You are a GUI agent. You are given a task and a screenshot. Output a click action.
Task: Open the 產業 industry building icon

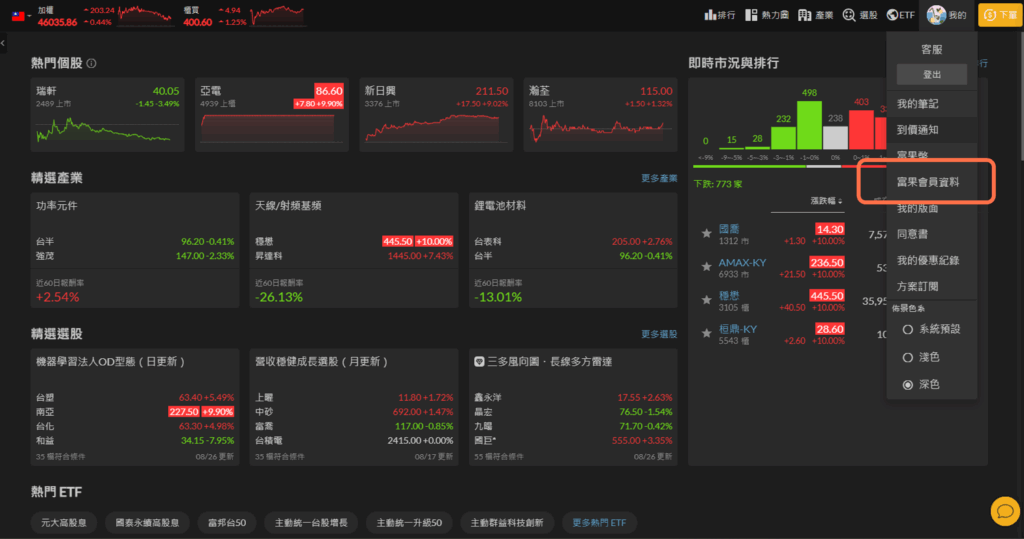804,14
